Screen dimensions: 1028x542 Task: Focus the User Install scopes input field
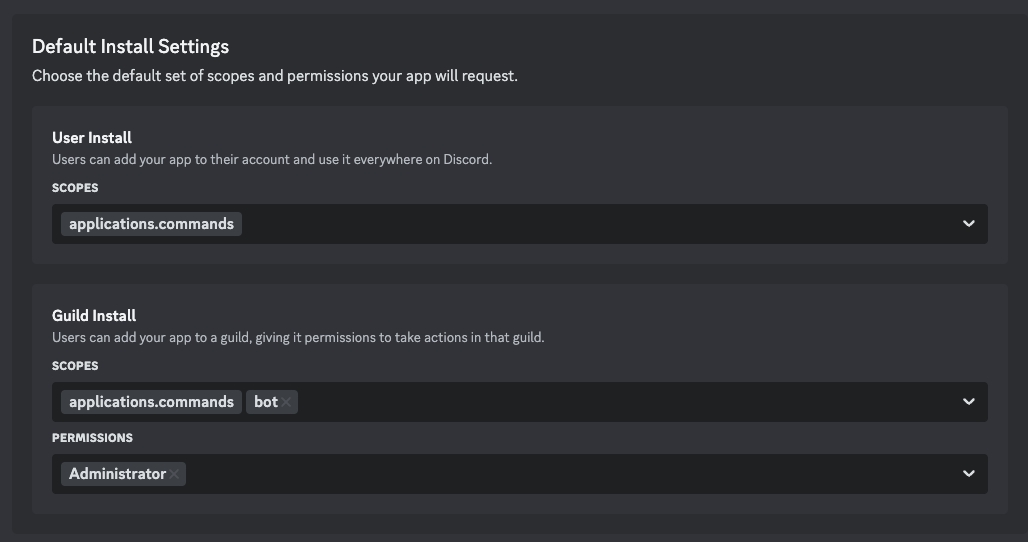tap(600, 224)
